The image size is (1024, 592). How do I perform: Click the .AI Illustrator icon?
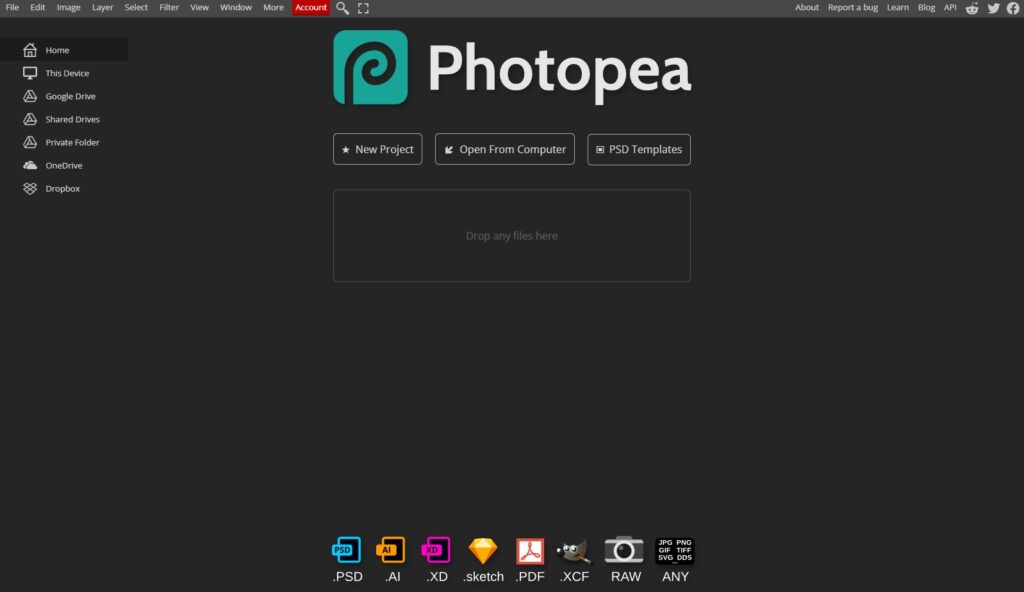pyautogui.click(x=391, y=551)
